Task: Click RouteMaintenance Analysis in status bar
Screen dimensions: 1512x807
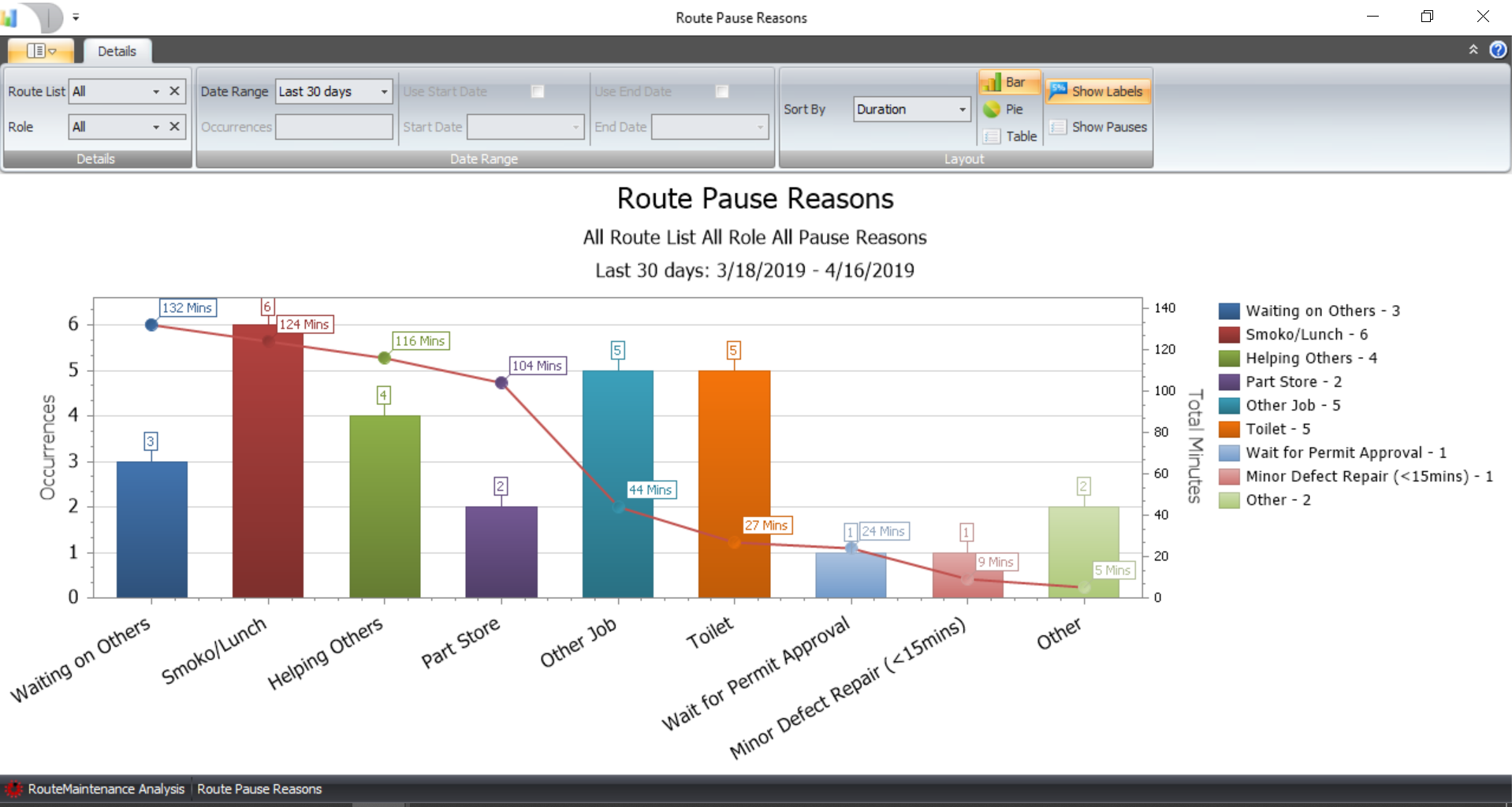Action: point(106,789)
